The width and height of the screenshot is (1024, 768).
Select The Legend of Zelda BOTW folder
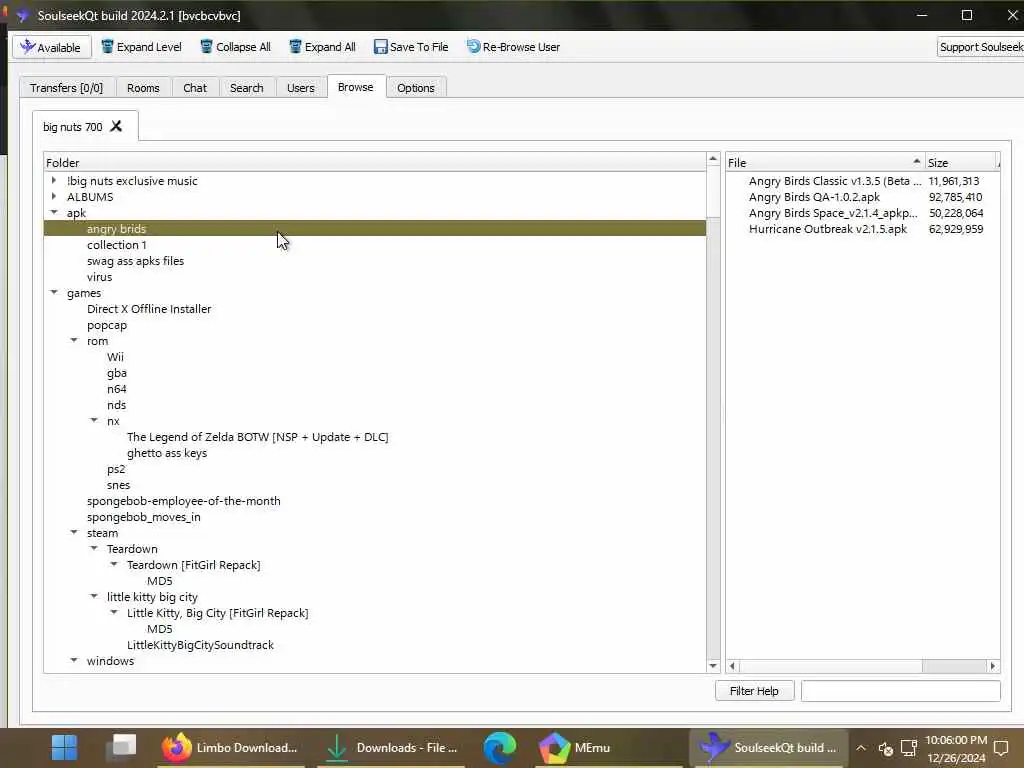click(257, 437)
